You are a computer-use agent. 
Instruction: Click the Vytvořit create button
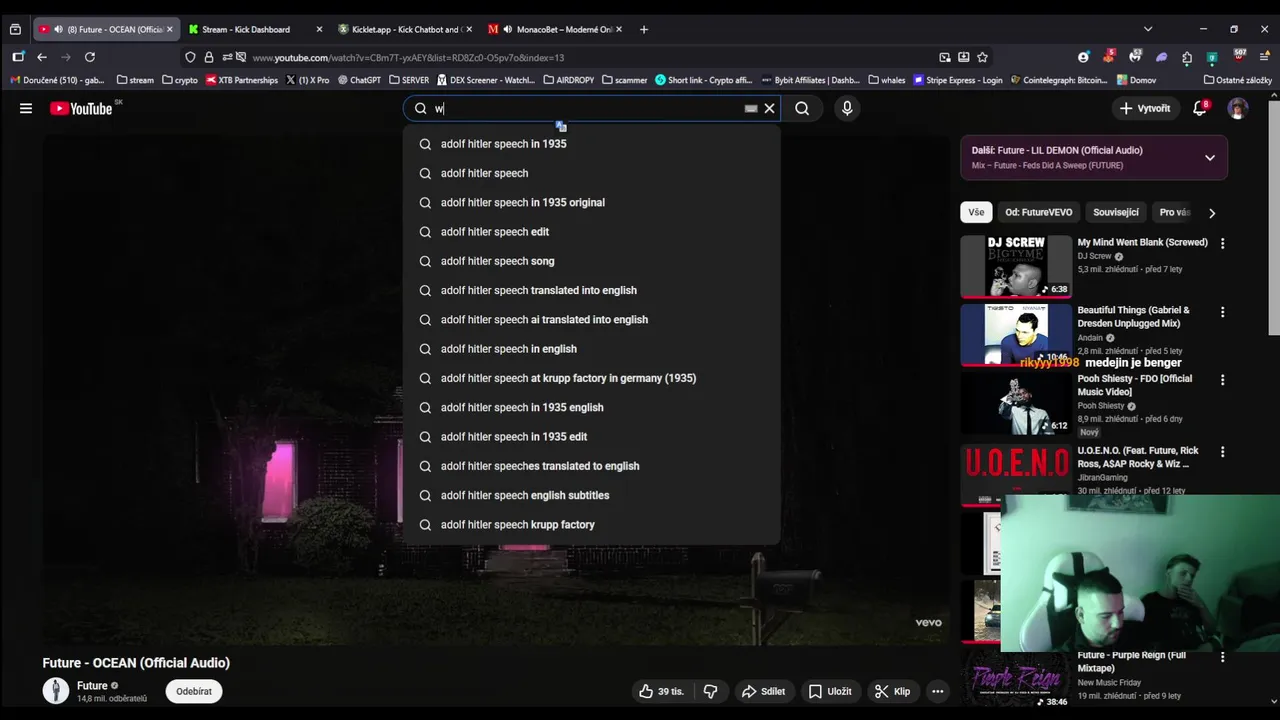(x=1144, y=108)
